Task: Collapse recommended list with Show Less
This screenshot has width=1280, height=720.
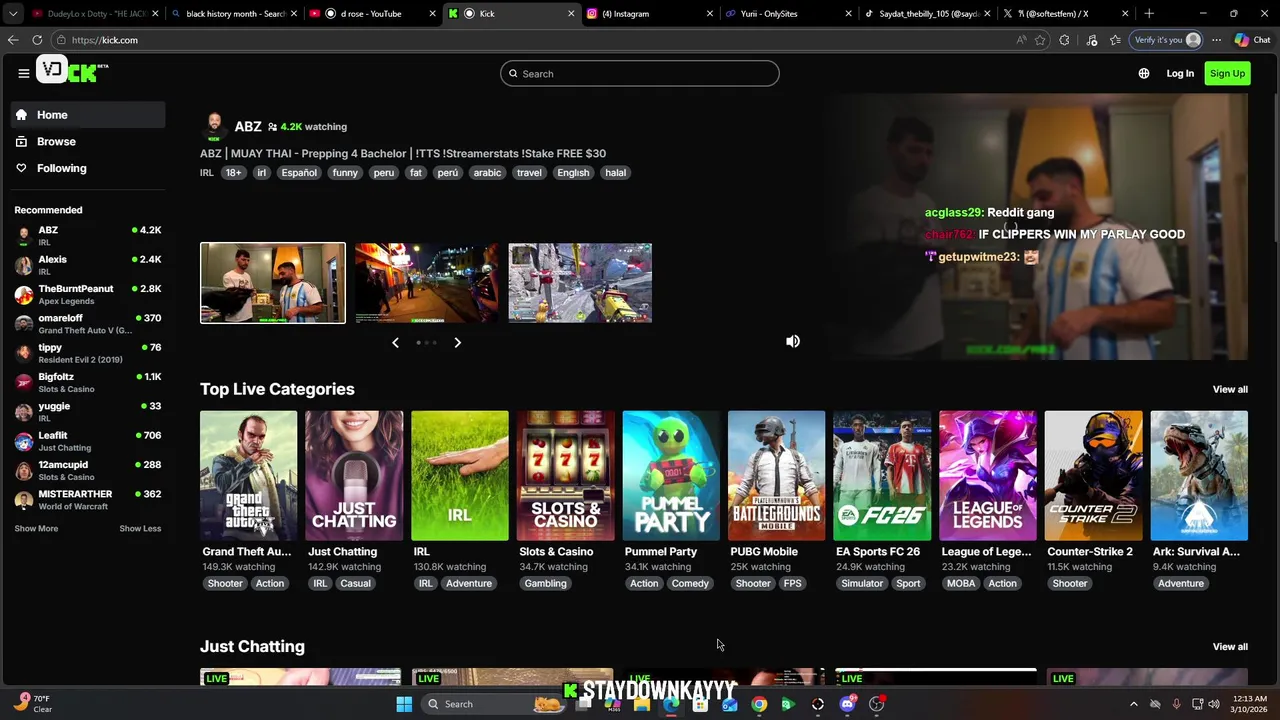Action: point(140,528)
